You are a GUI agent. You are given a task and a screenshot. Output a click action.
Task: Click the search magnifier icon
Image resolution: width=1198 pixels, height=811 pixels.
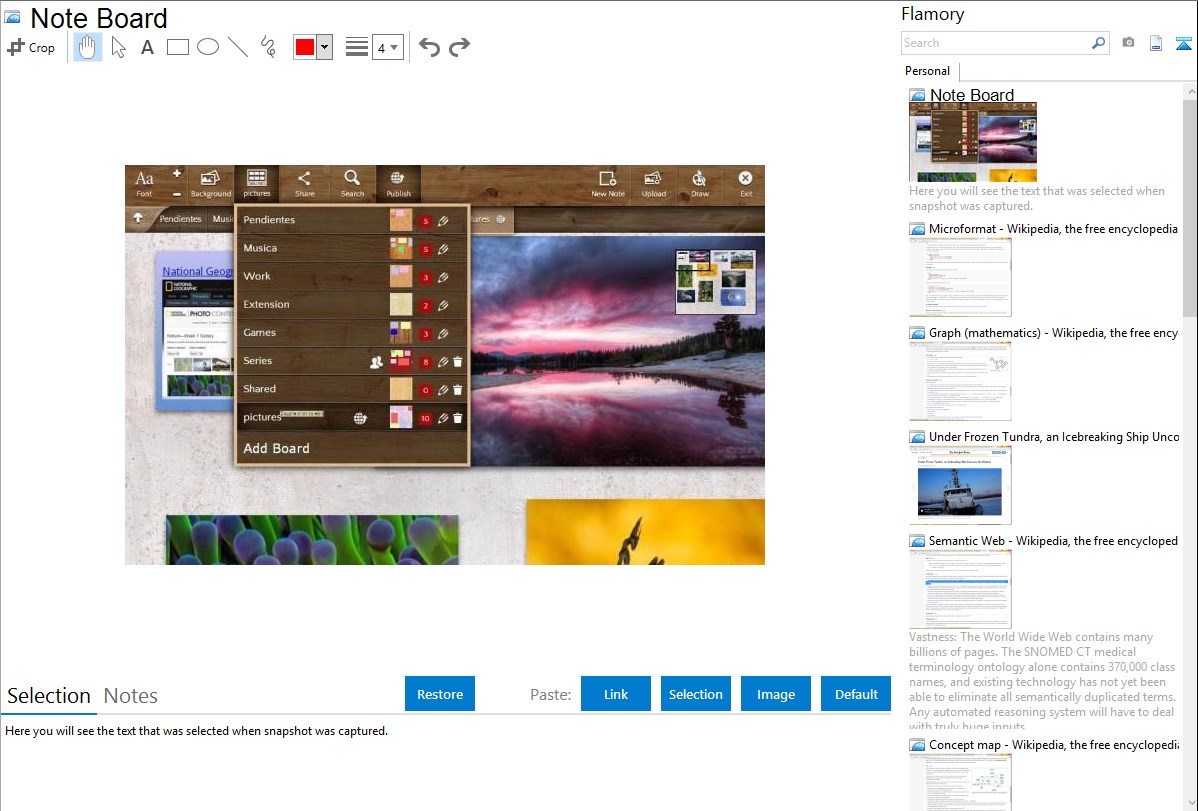tap(1098, 43)
